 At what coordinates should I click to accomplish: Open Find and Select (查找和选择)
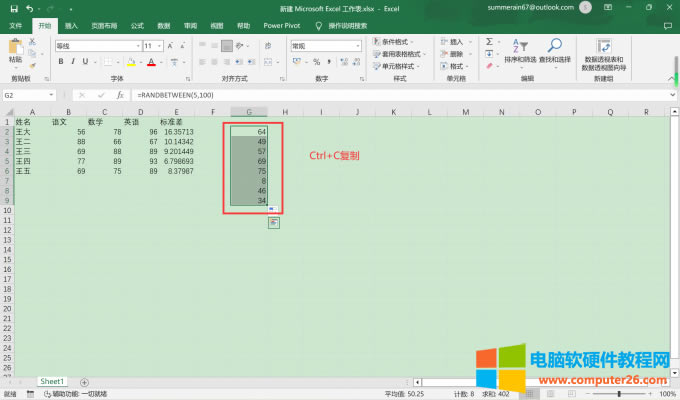(554, 50)
